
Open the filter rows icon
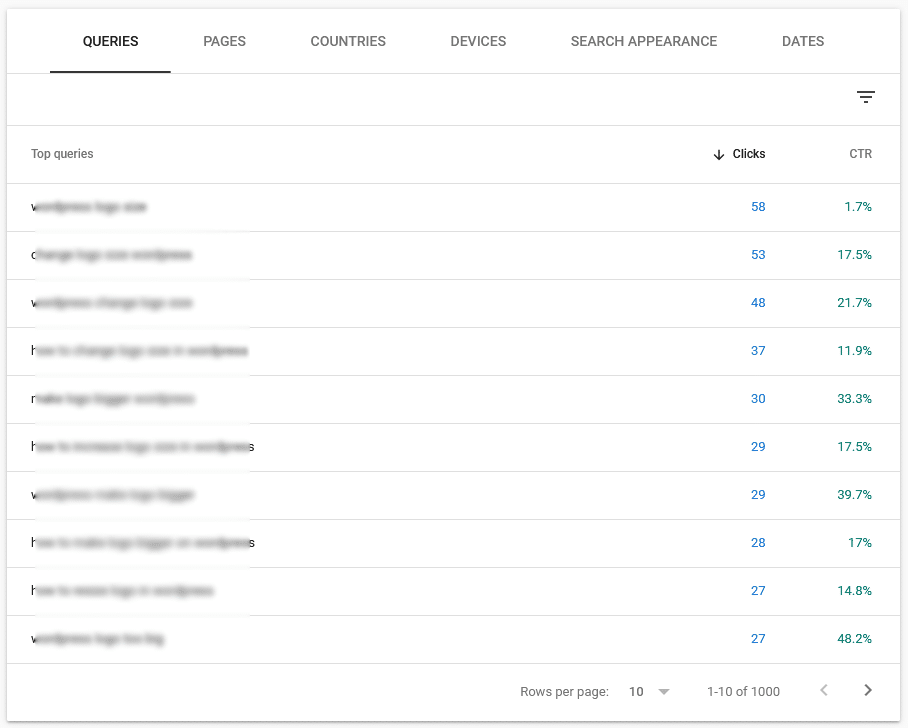(x=865, y=97)
